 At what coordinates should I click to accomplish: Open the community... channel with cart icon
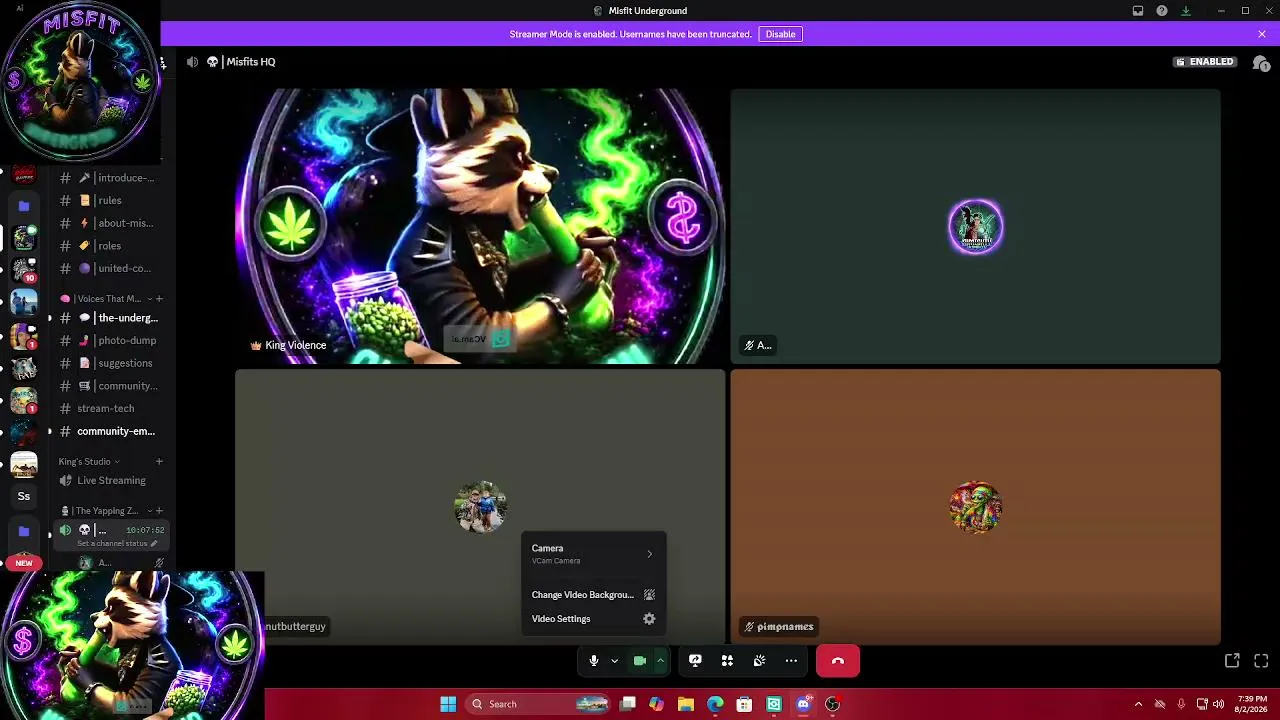tap(110, 386)
